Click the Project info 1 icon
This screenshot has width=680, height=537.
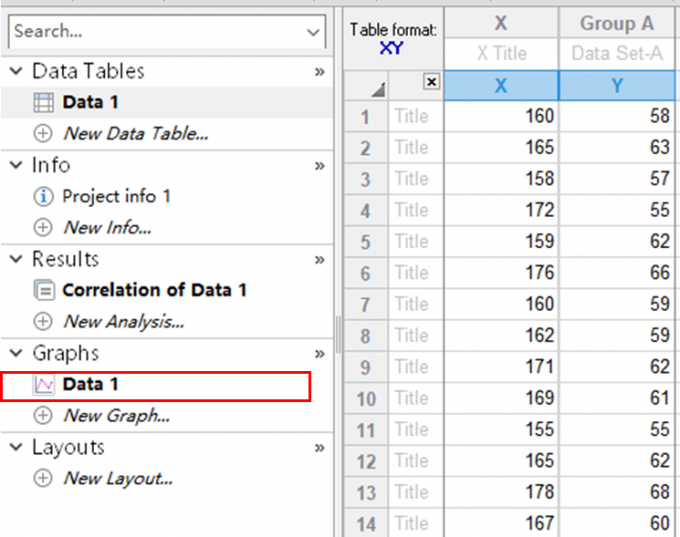click(44, 196)
